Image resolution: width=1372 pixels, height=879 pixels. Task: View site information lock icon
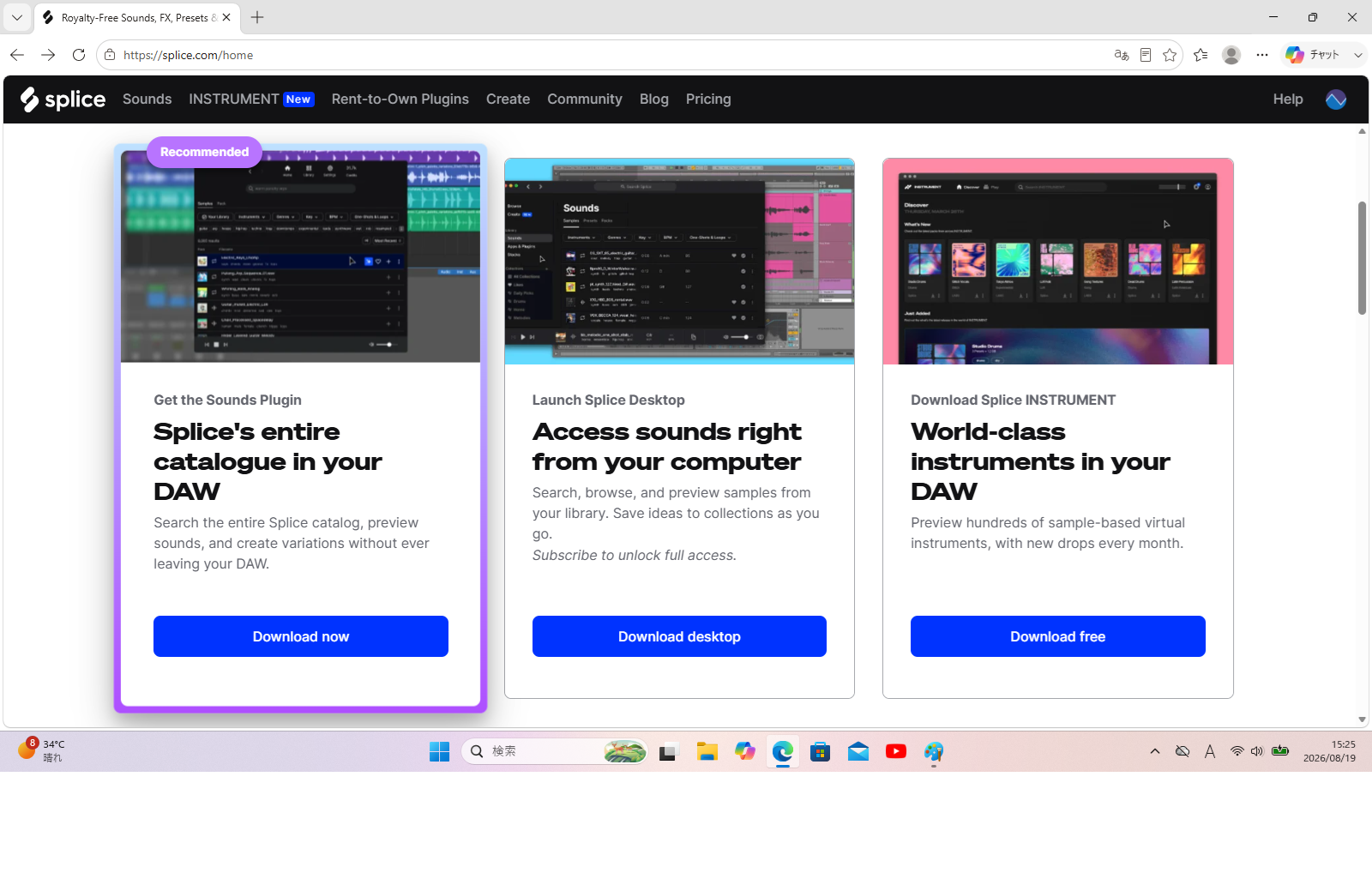tap(110, 55)
